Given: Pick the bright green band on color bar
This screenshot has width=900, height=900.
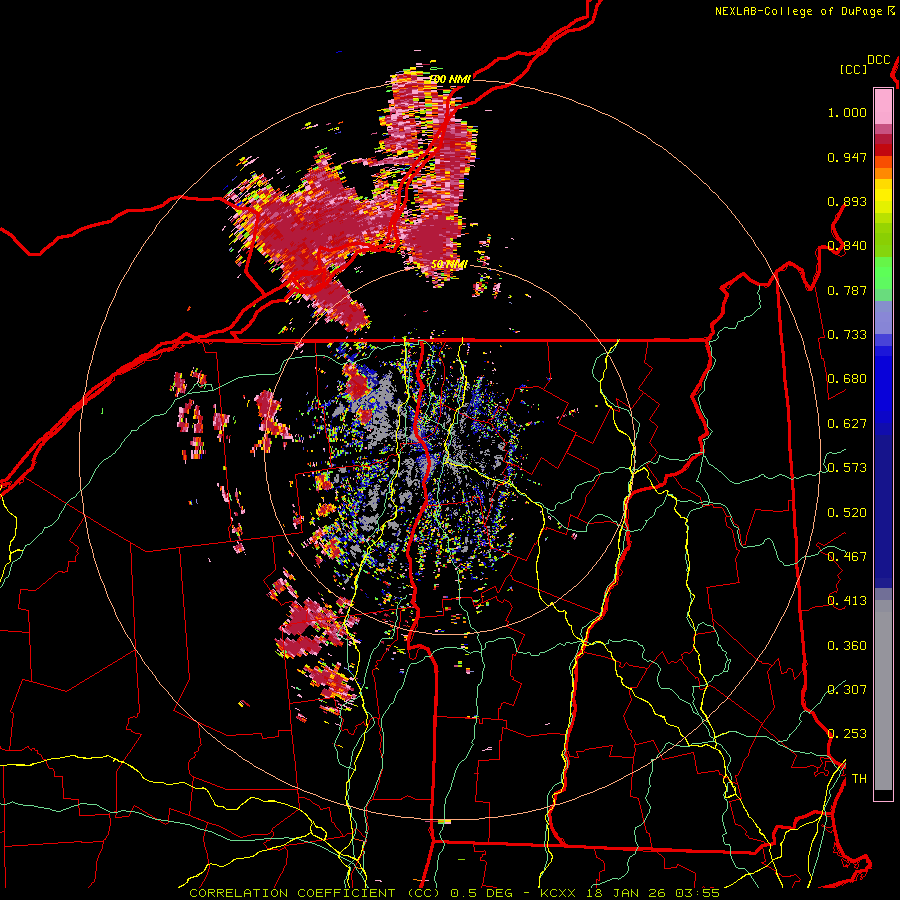Looking at the screenshot, I should pos(883,273).
